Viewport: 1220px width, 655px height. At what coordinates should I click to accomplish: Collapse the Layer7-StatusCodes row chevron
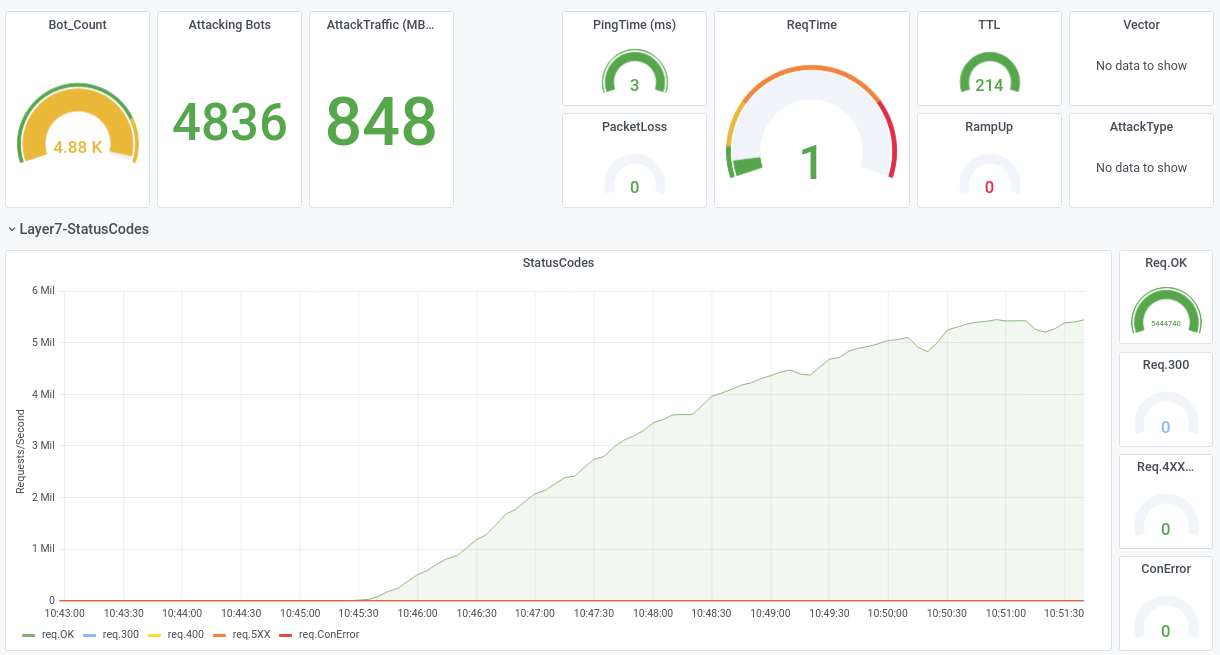point(11,230)
